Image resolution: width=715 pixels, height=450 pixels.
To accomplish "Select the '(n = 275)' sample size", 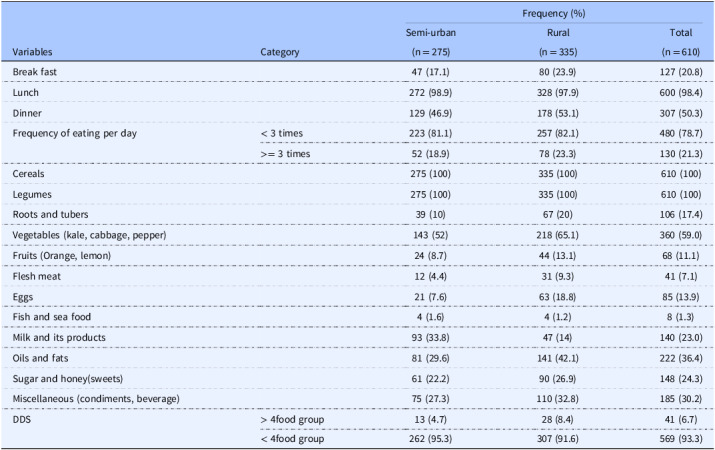I will pos(430,52).
